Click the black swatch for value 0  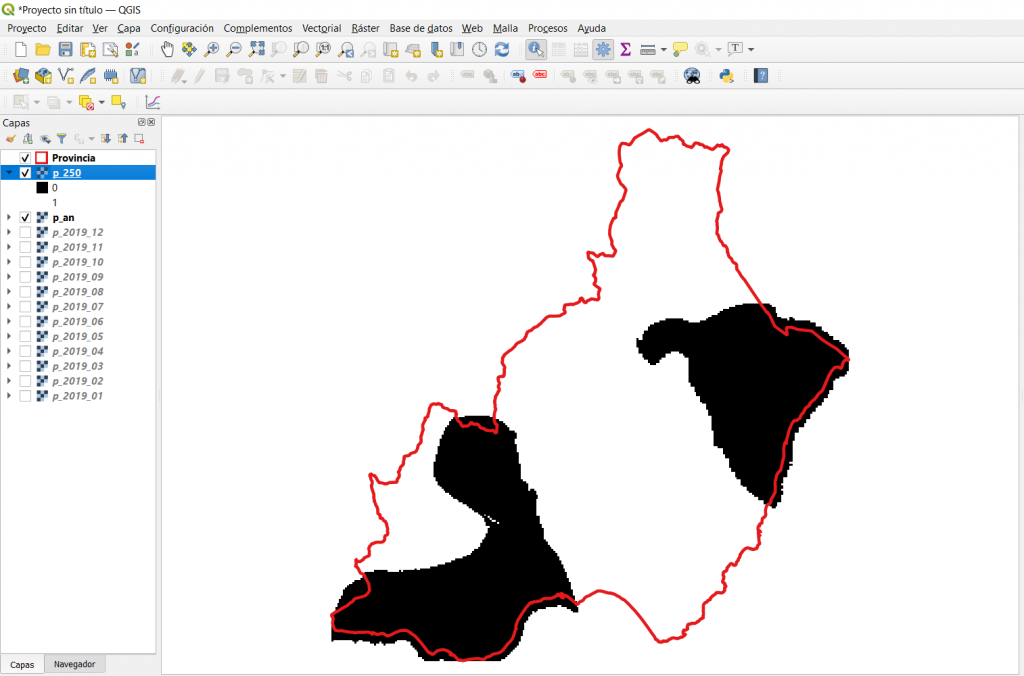[42, 187]
